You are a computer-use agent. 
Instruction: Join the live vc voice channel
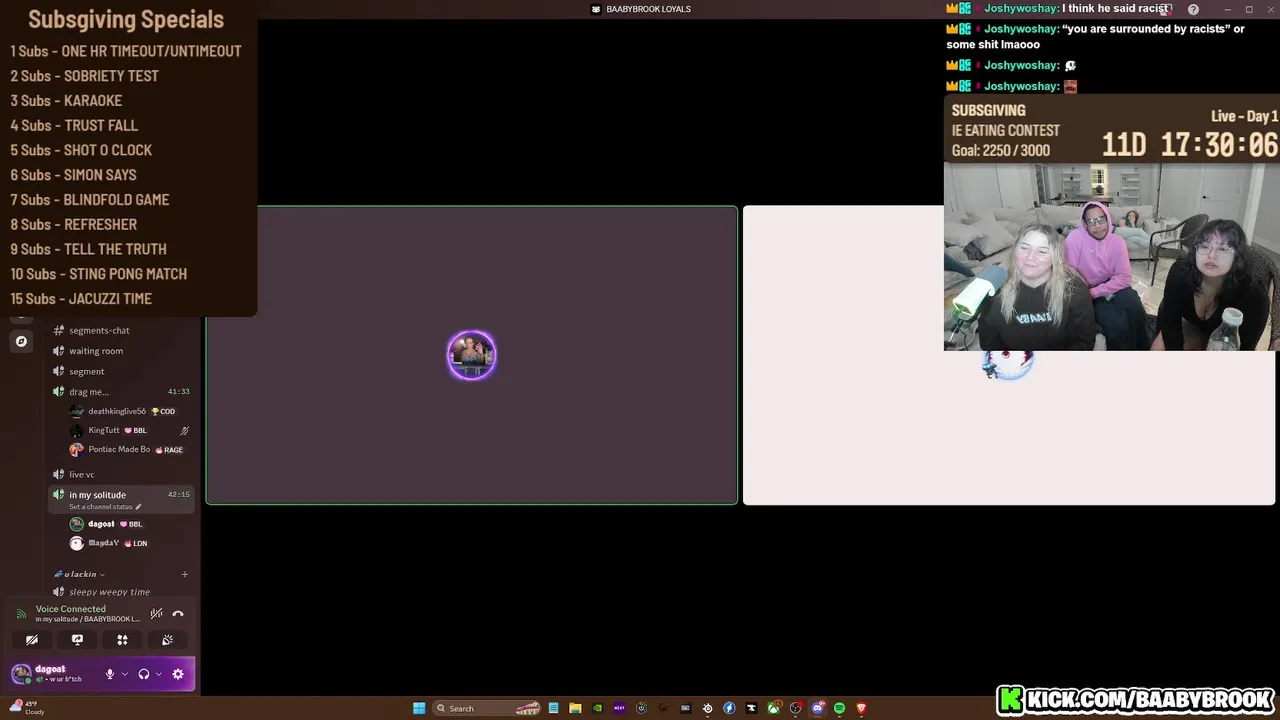[x=82, y=474]
